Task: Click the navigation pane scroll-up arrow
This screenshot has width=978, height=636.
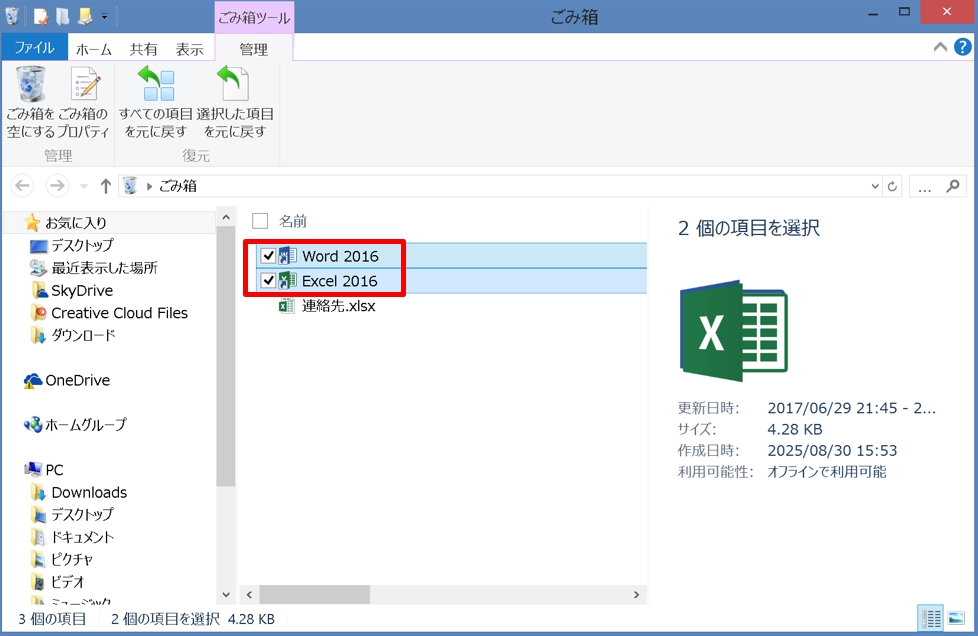Action: (226, 217)
